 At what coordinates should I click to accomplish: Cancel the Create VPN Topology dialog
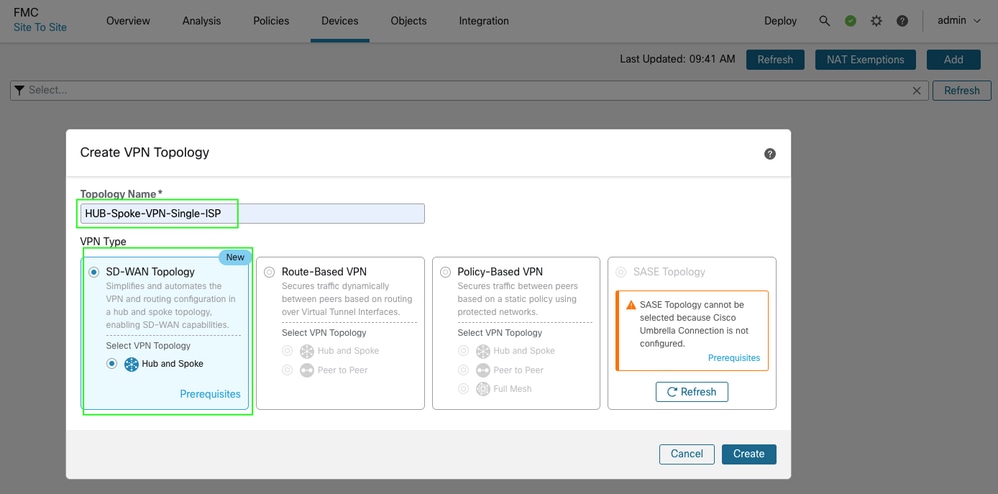click(x=687, y=454)
